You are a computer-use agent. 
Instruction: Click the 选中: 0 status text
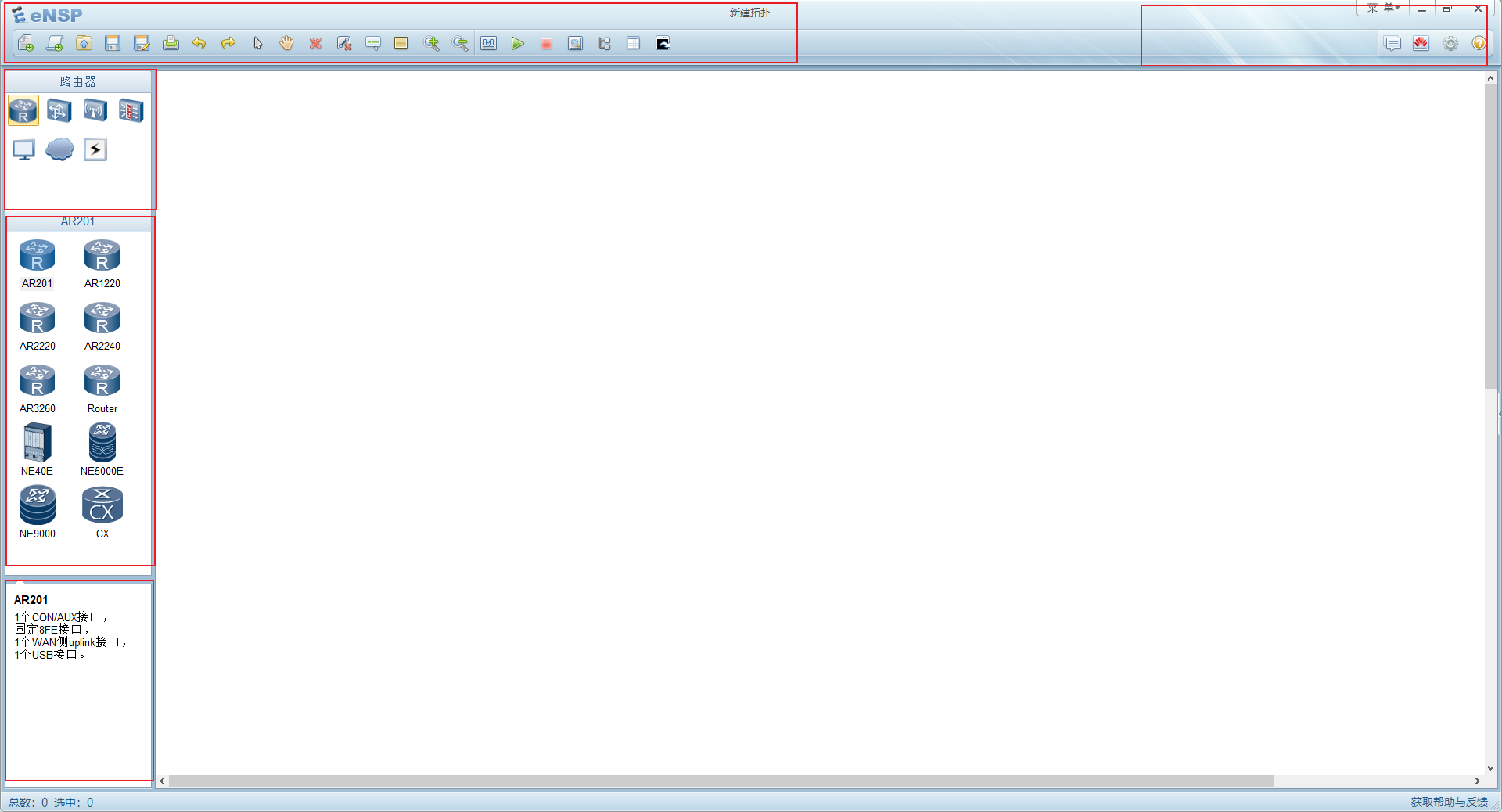74,803
